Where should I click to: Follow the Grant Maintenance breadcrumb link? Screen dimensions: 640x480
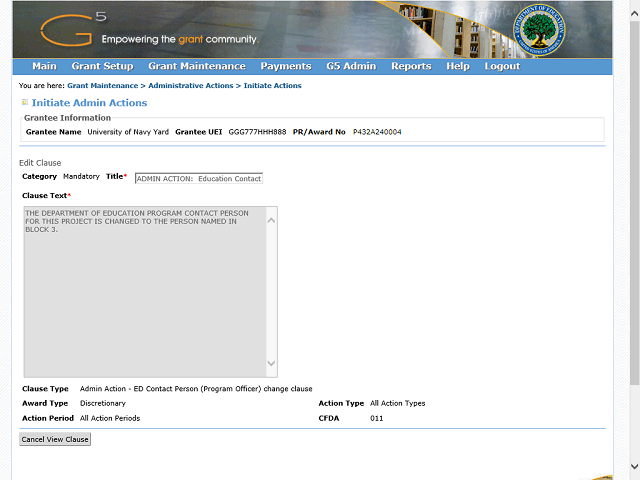[x=103, y=86]
